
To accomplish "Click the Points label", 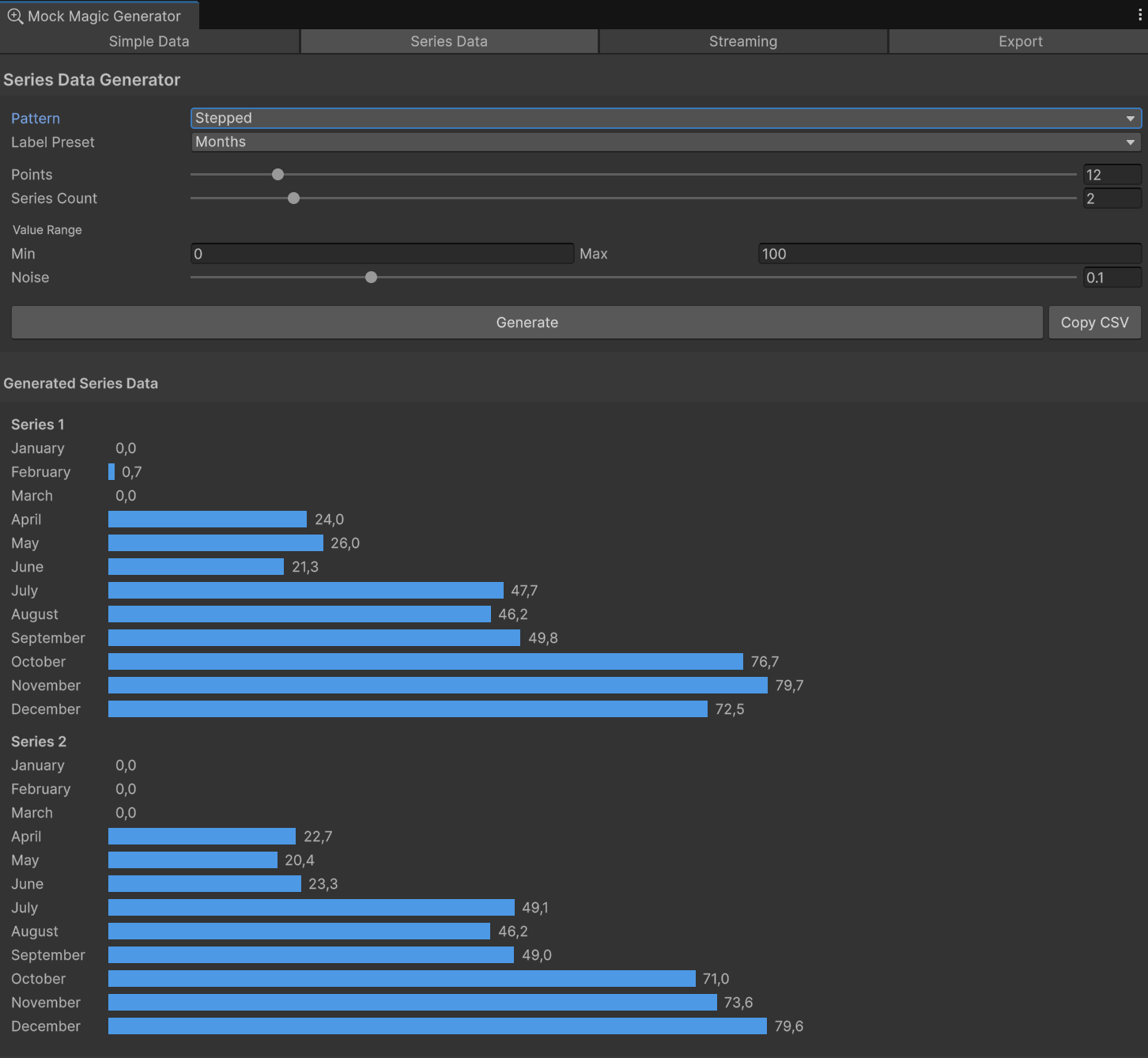I will (x=32, y=174).
